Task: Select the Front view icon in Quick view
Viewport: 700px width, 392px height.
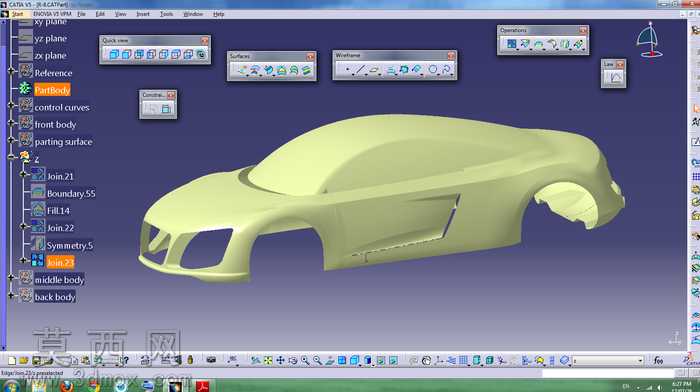Action: (x=126, y=54)
